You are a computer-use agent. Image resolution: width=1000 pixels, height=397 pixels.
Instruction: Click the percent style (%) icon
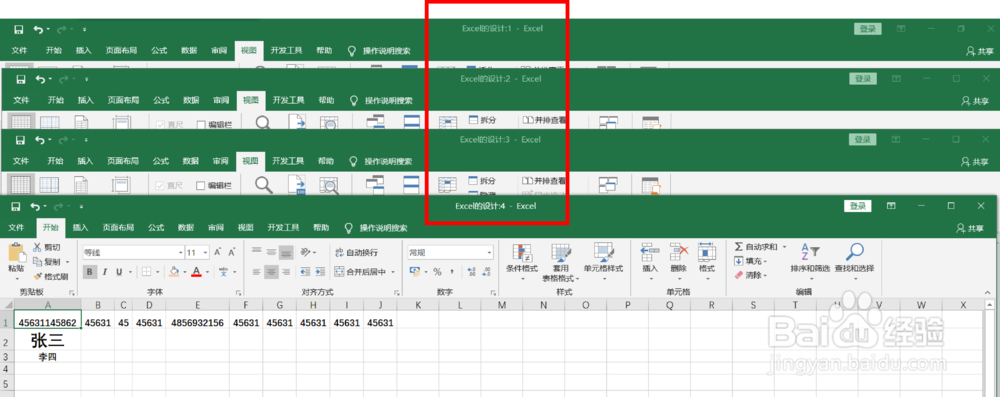click(x=437, y=272)
